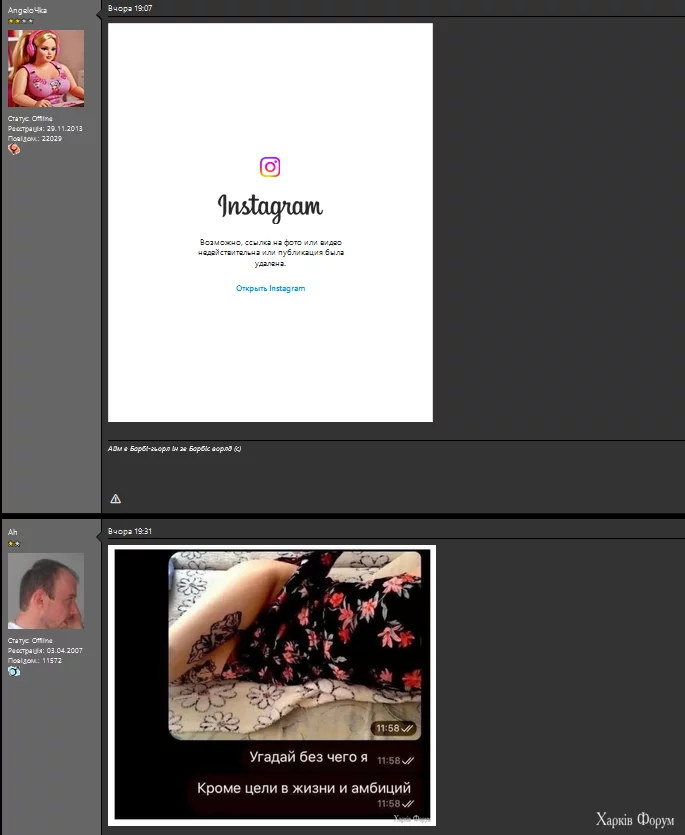Click the Instagram wordmark logo
This screenshot has width=685, height=835.
(270, 207)
